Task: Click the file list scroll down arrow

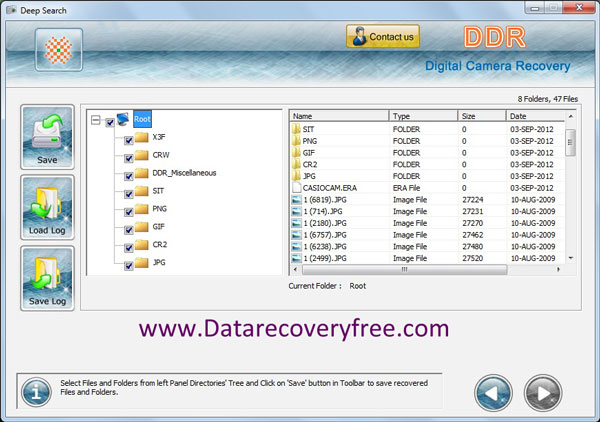Action: [x=571, y=258]
